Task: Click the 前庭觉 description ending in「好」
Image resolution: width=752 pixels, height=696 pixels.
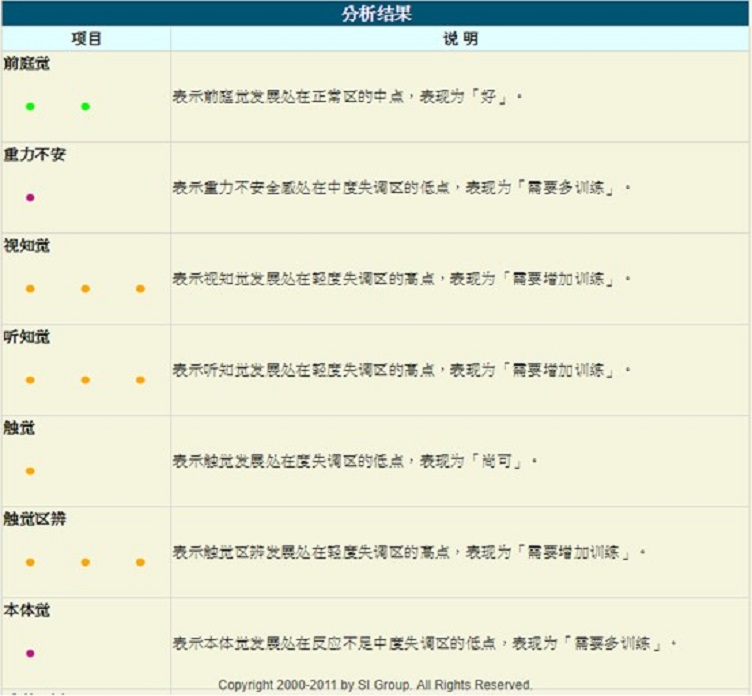Action: click(x=347, y=97)
